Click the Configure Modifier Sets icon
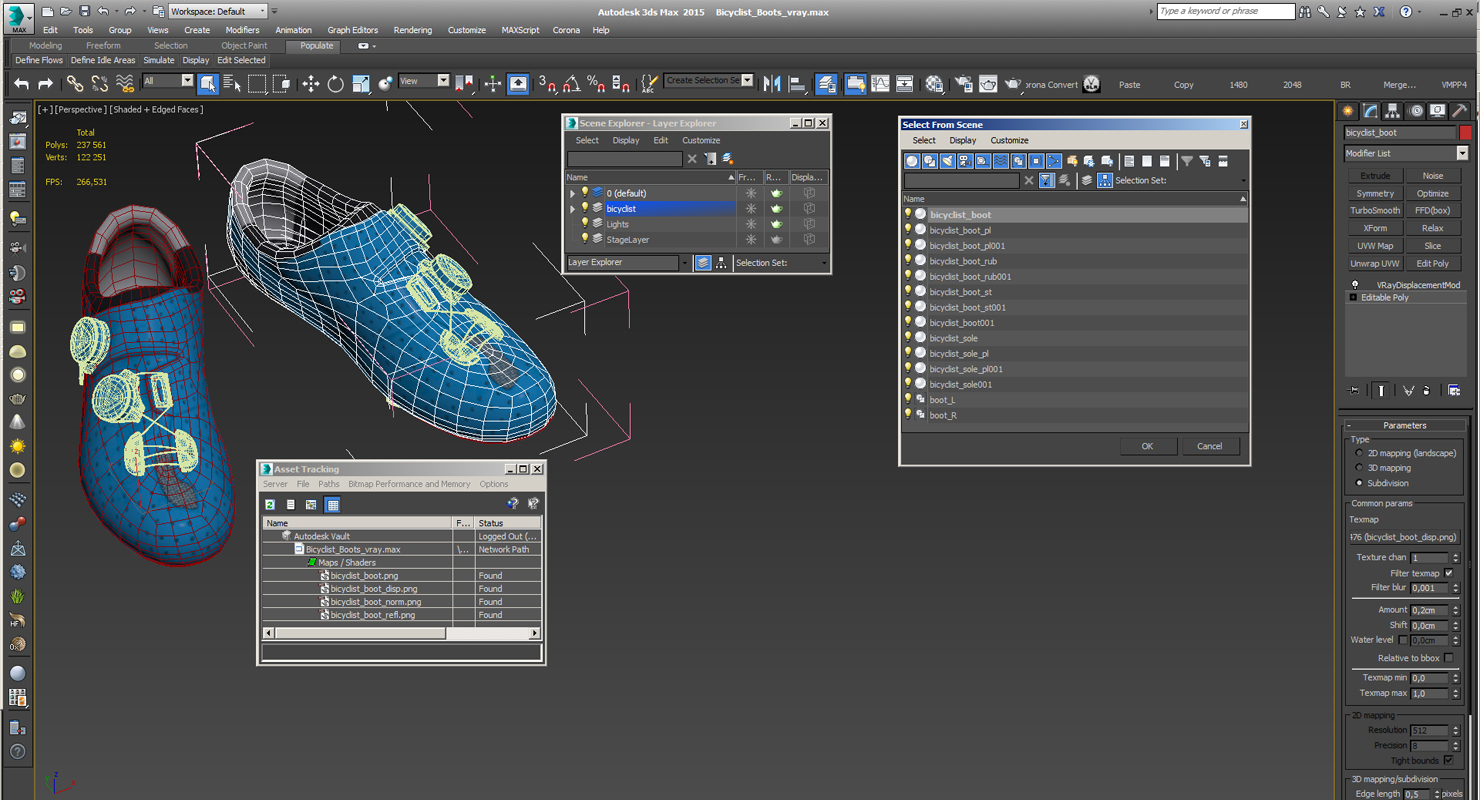The image size is (1480, 800). (1454, 391)
